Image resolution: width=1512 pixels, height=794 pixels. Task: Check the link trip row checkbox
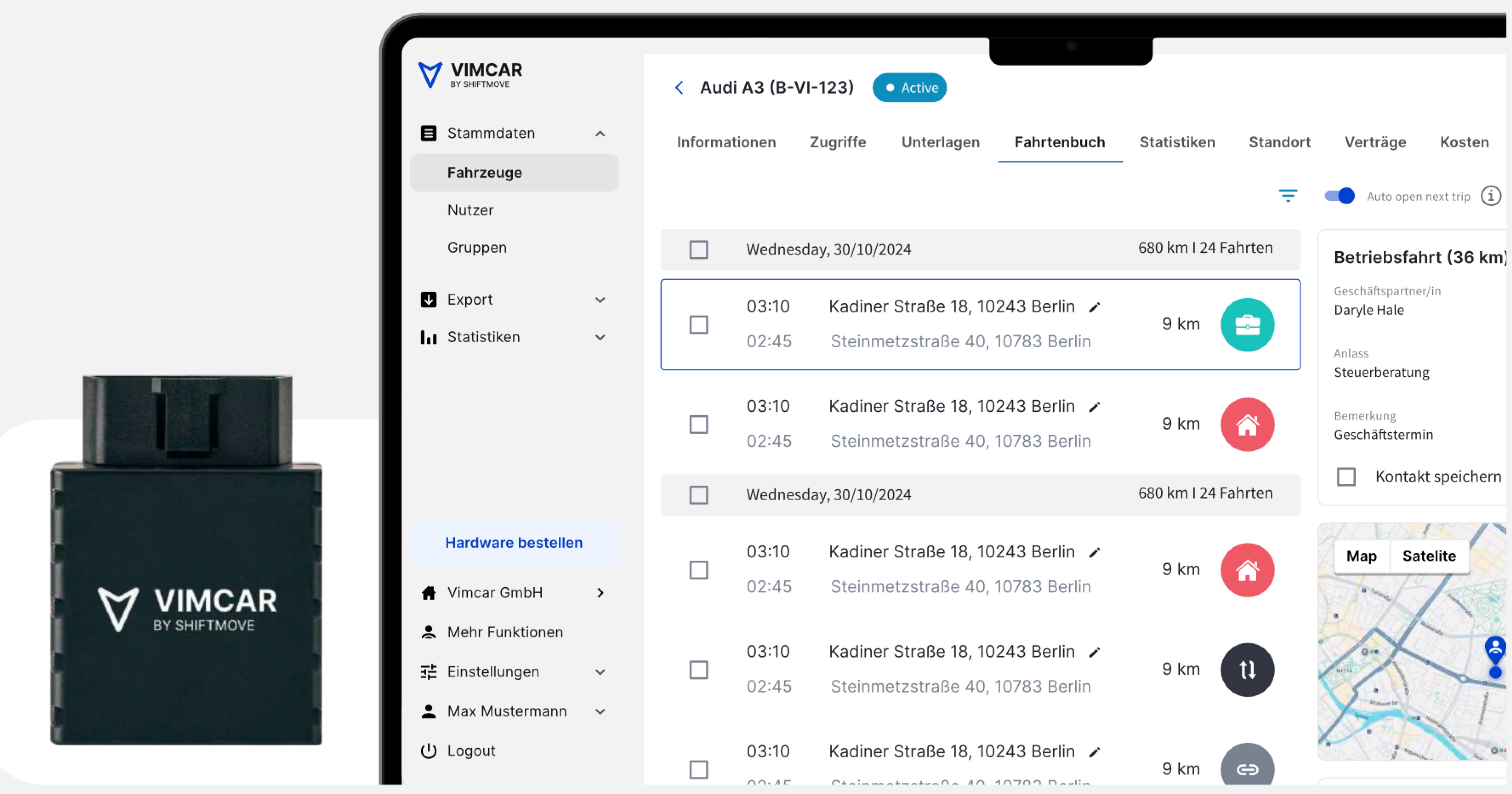pyautogui.click(x=698, y=769)
